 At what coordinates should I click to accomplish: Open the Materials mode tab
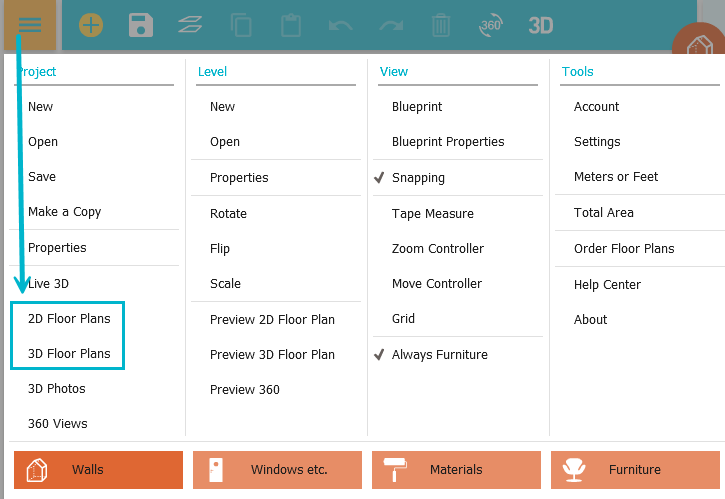tap(456, 470)
